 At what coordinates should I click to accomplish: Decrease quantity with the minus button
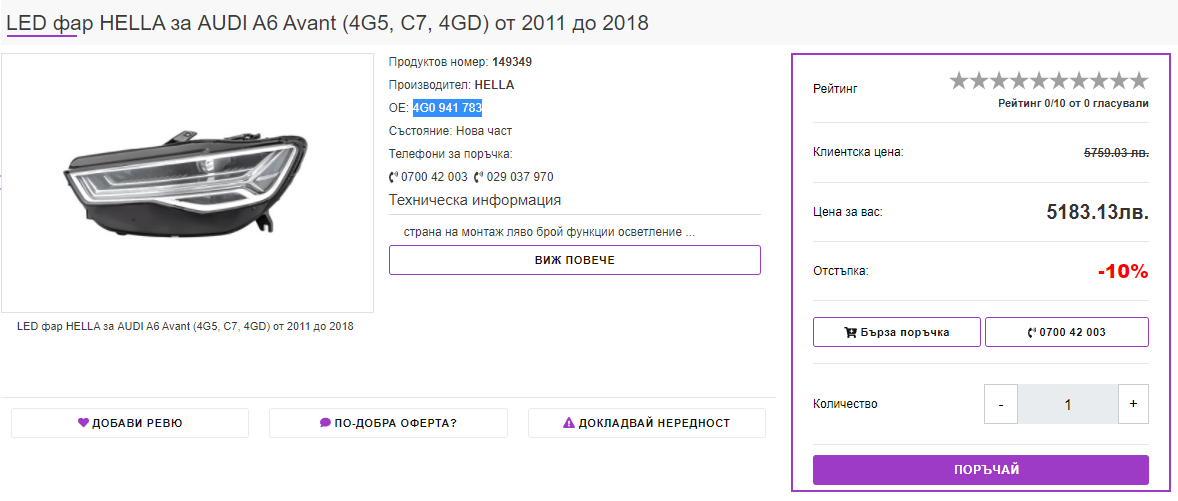(1000, 404)
